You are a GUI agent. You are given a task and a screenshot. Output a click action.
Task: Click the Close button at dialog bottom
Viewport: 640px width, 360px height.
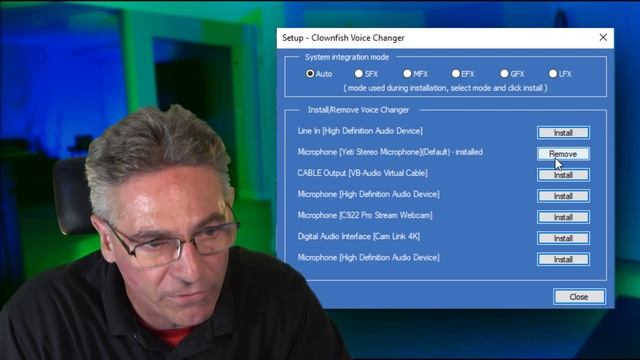(x=579, y=297)
